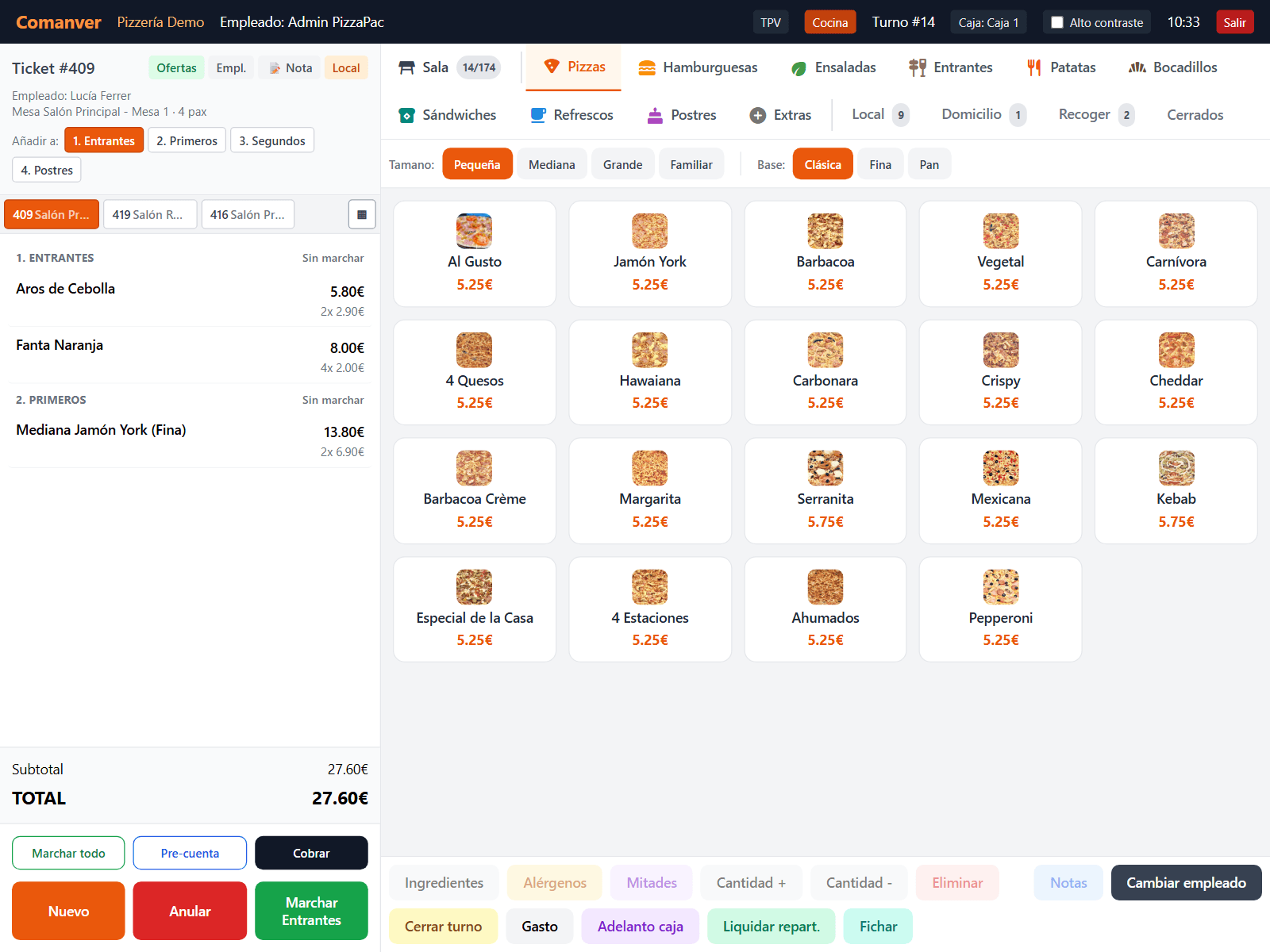Click the Nota pencil icon
This screenshot has height=952, width=1270.
point(275,68)
